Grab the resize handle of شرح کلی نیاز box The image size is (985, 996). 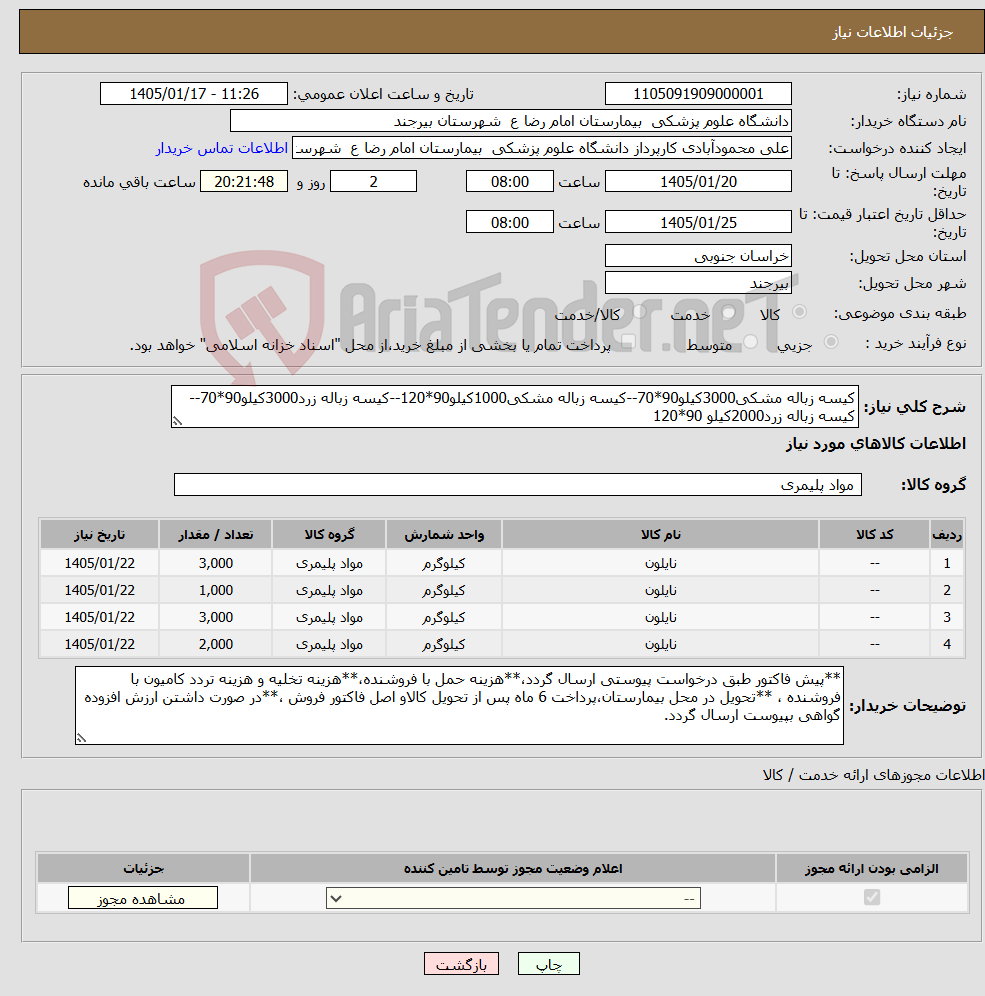click(177, 421)
